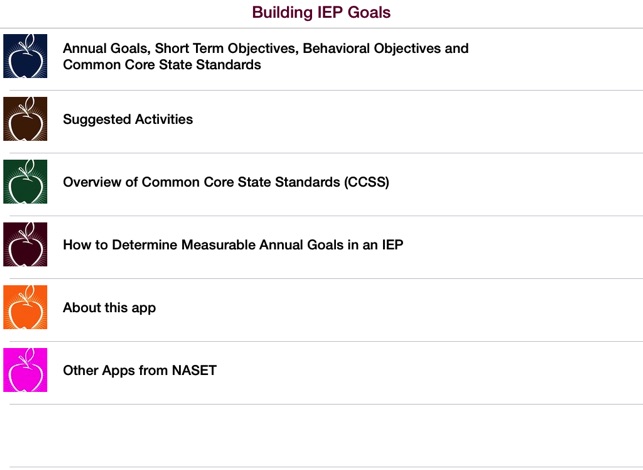Viewport: 643px width, 470px height.
Task: Tap the orange apple icon
Action: coord(25,307)
